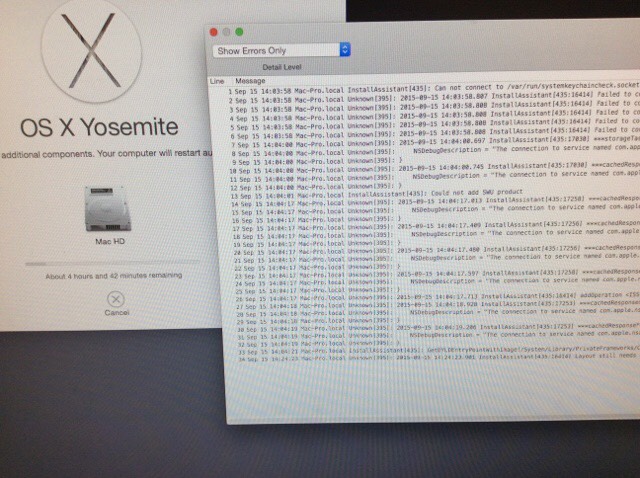Image resolution: width=640 pixels, height=478 pixels.
Task: Select log line 33 mentioning GetDYLDEntryPointWithImage
Action: [438, 350]
